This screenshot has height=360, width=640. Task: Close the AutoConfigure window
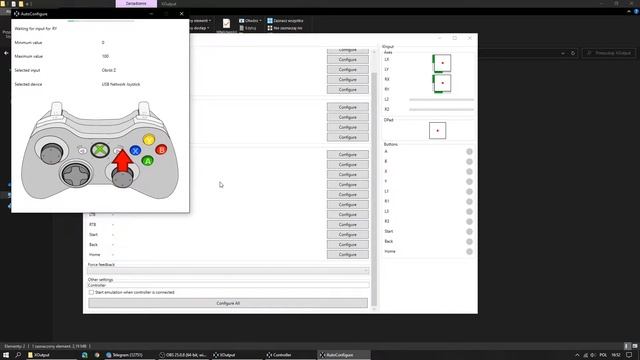tap(182, 13)
